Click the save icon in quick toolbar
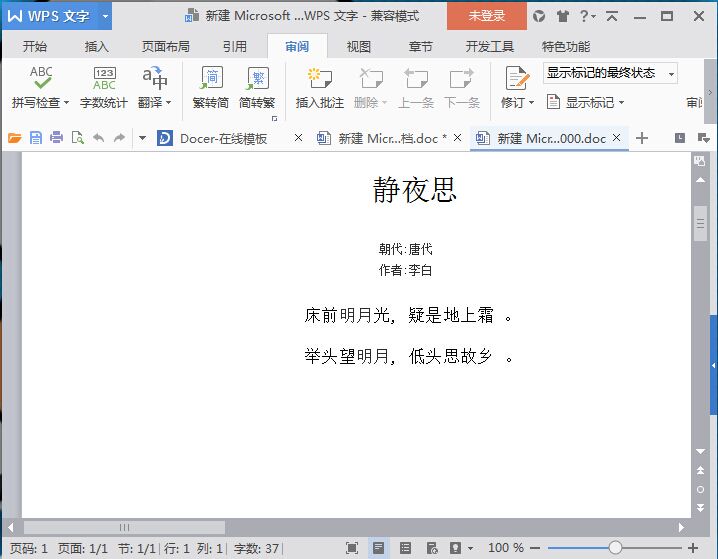The width and height of the screenshot is (718, 559). 36,138
